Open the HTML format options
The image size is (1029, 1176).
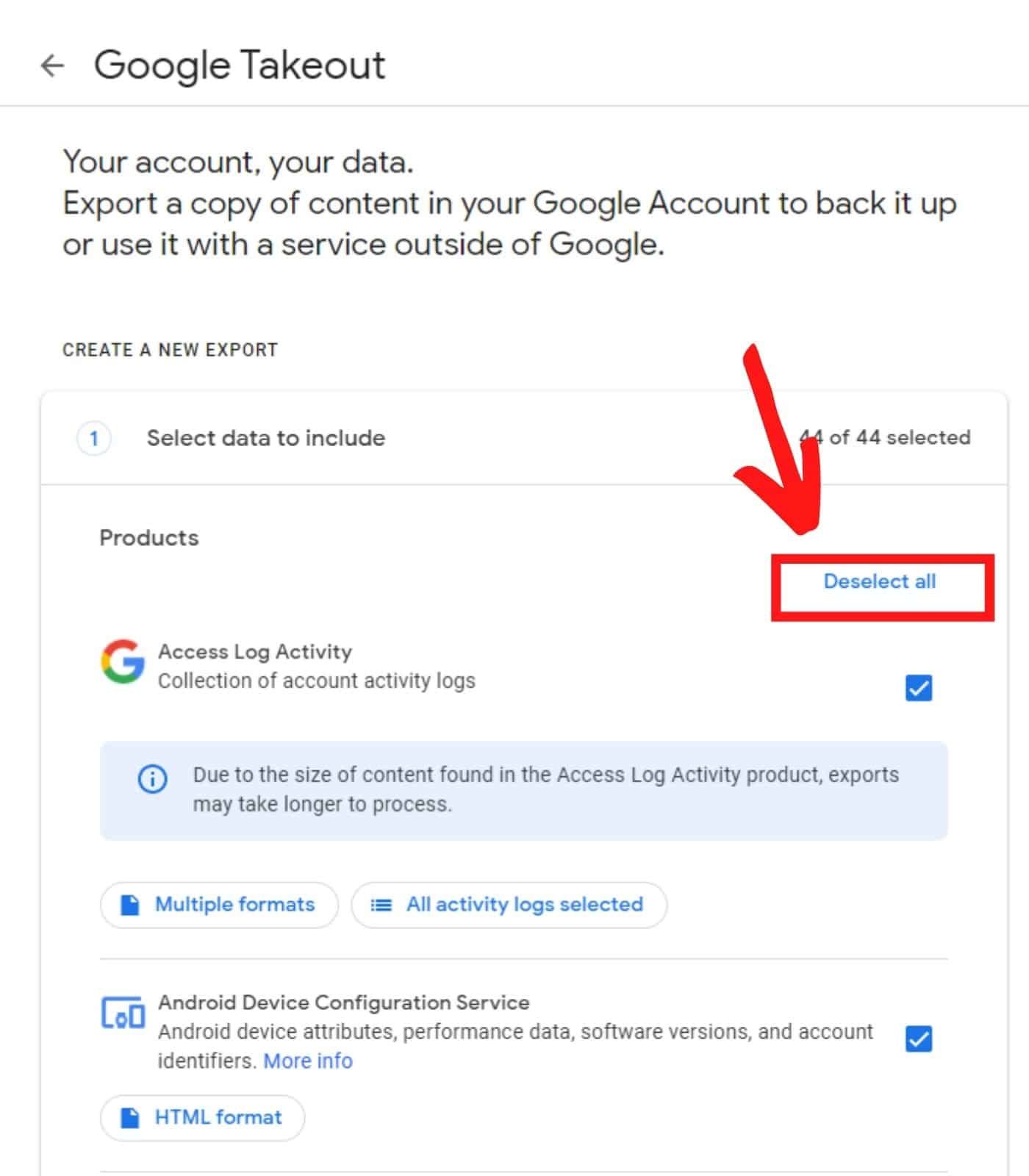[x=203, y=1118]
